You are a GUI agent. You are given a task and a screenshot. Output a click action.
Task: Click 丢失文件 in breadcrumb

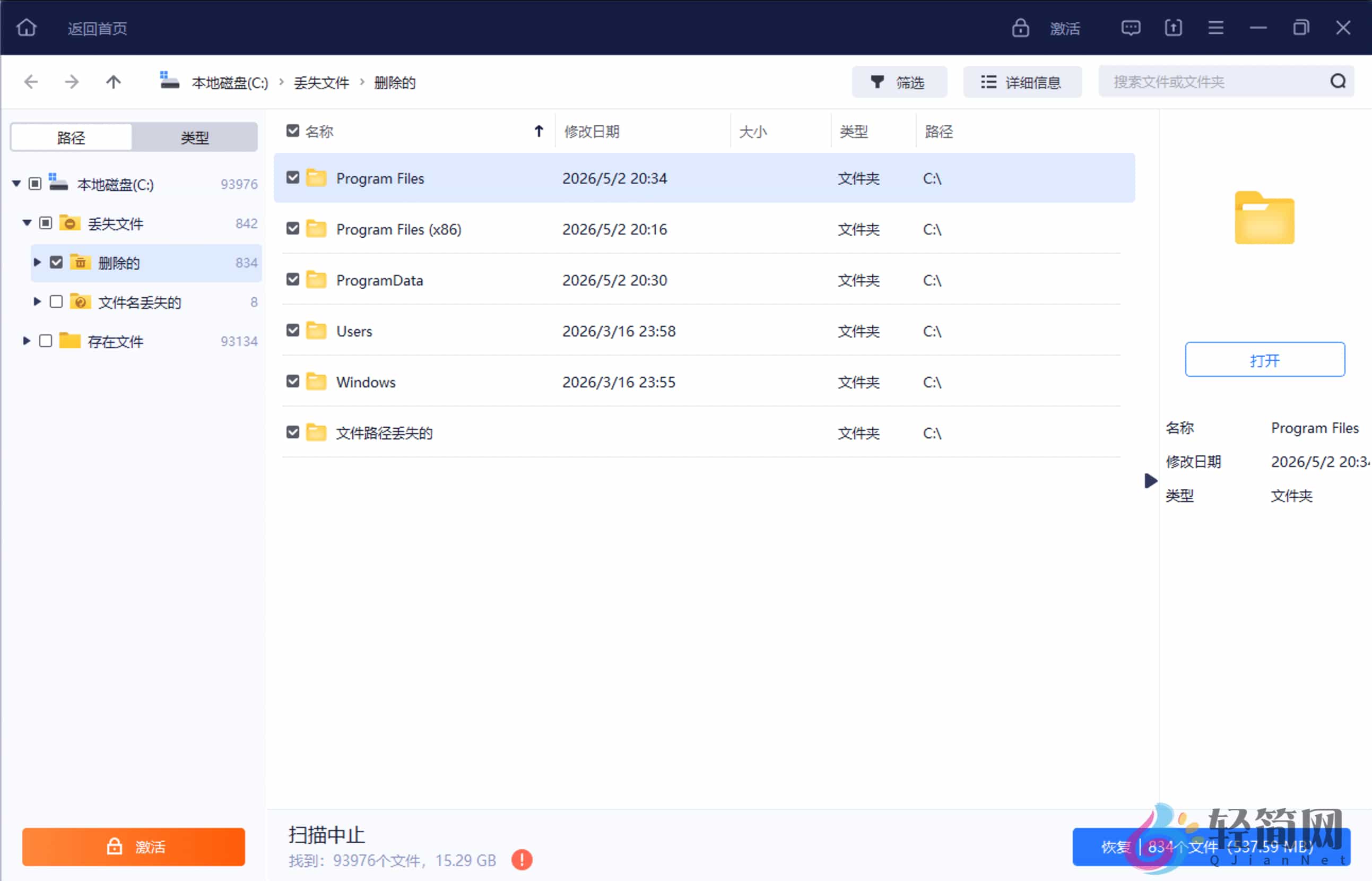pyautogui.click(x=322, y=83)
